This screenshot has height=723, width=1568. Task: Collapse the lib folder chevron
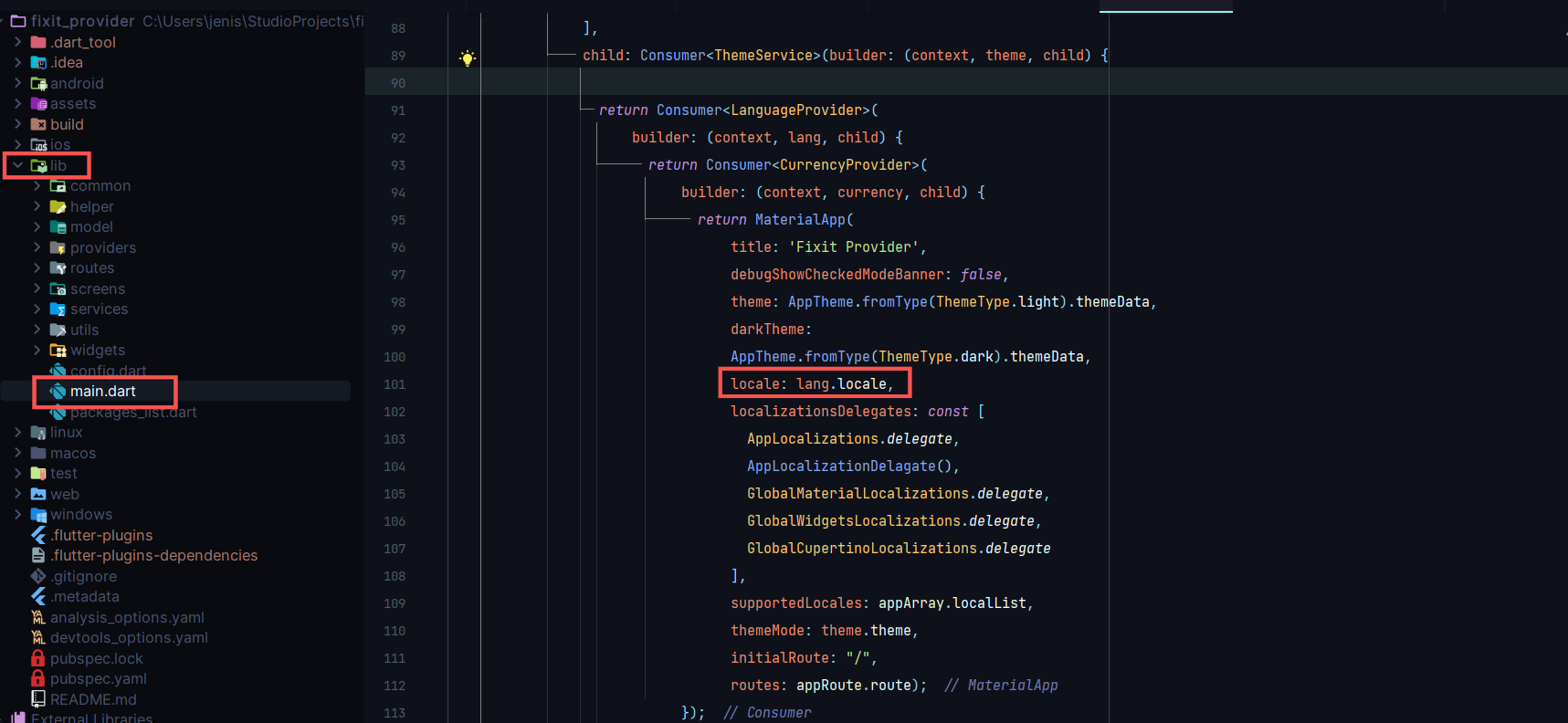(17, 165)
